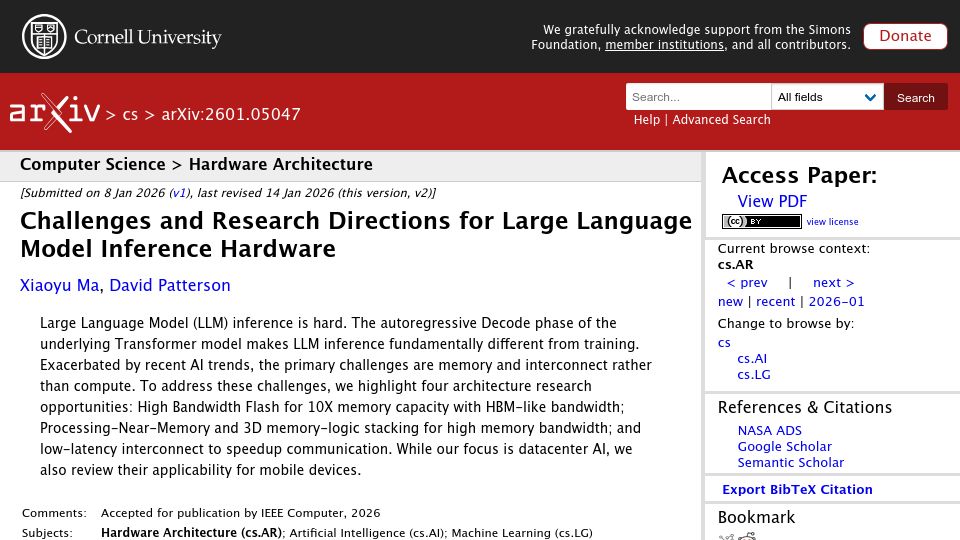This screenshot has width=960, height=540.
Task: Click the Accepted for publication comment text
Action: click(240, 513)
